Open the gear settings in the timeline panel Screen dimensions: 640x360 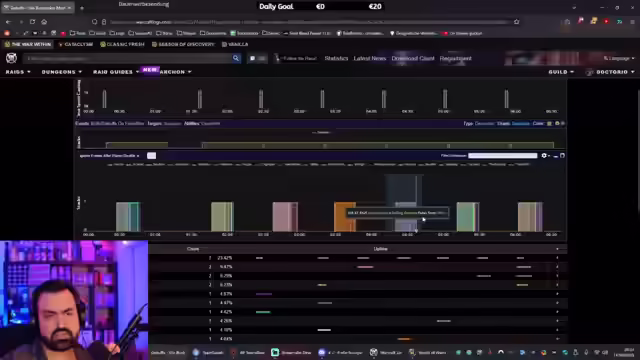(x=545, y=156)
